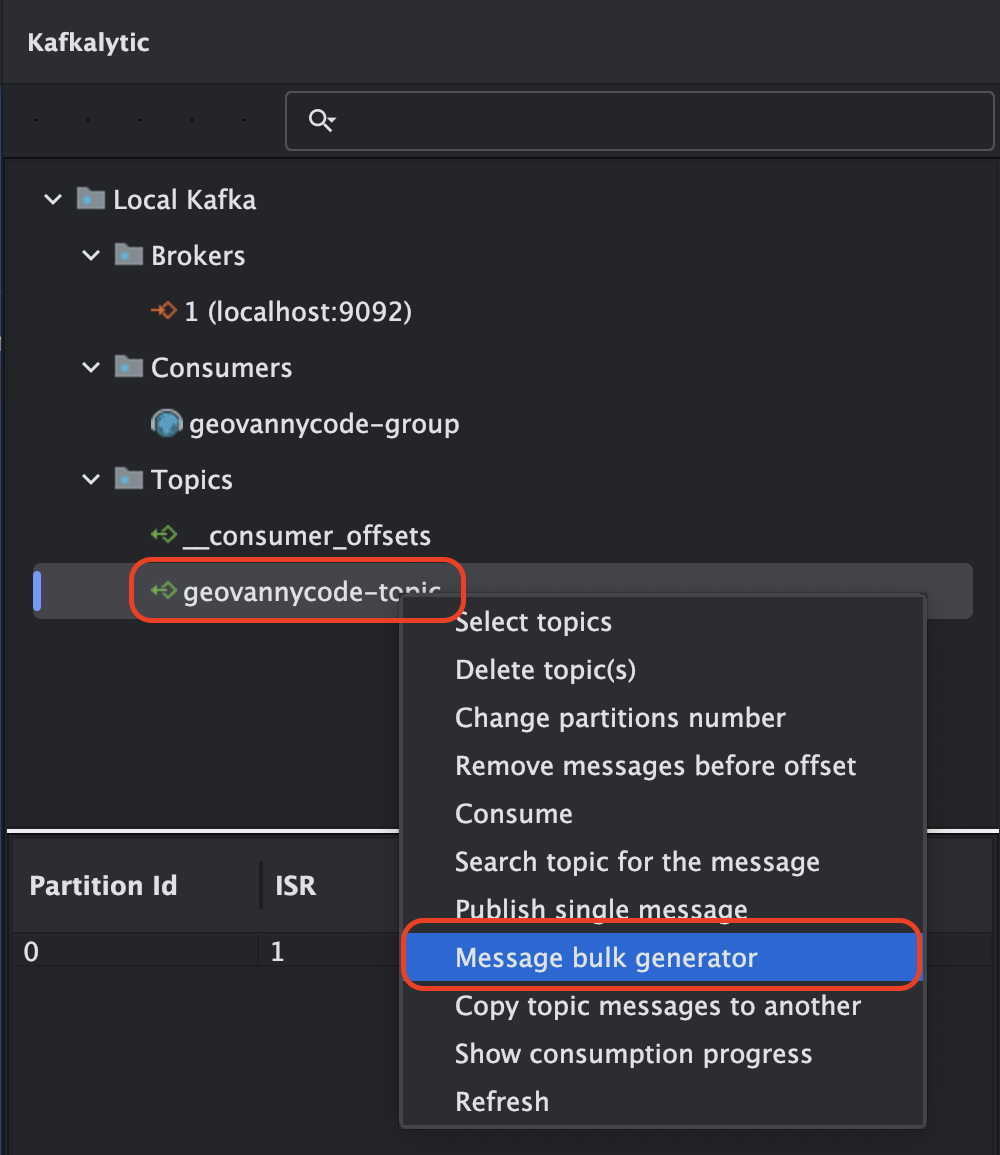
Task: Click the __consumer_offsets topic icon
Action: (x=164, y=535)
